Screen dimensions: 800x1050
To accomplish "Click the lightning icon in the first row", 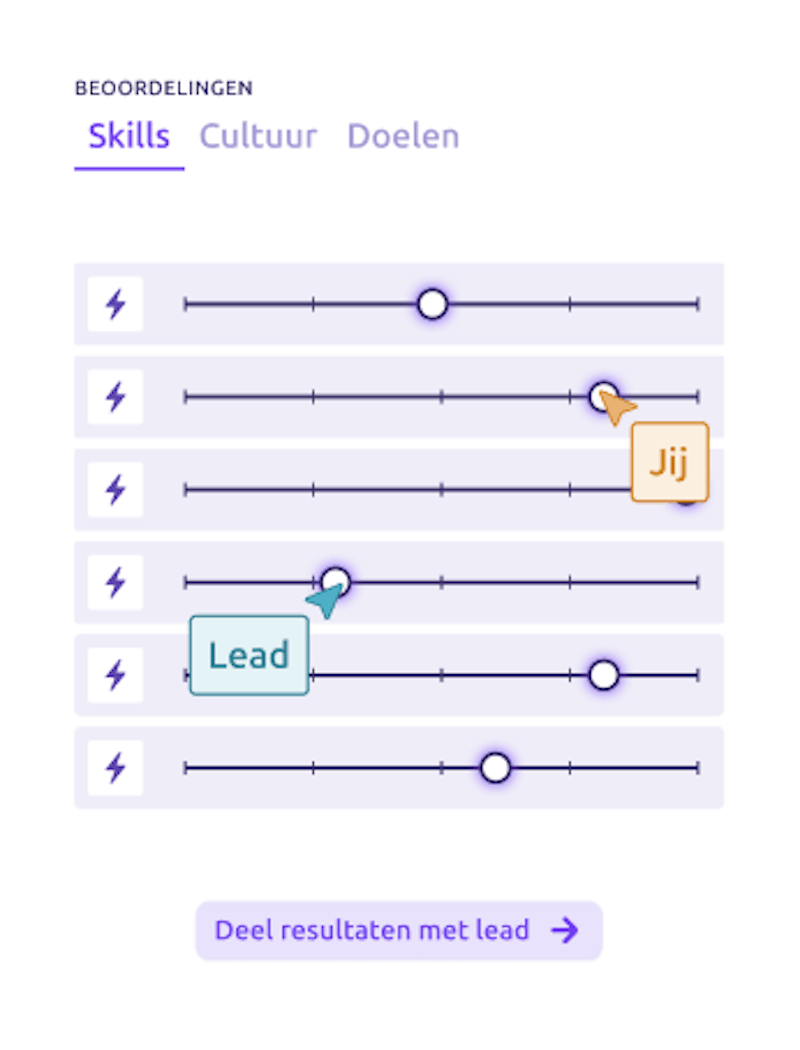I will pos(116,304).
